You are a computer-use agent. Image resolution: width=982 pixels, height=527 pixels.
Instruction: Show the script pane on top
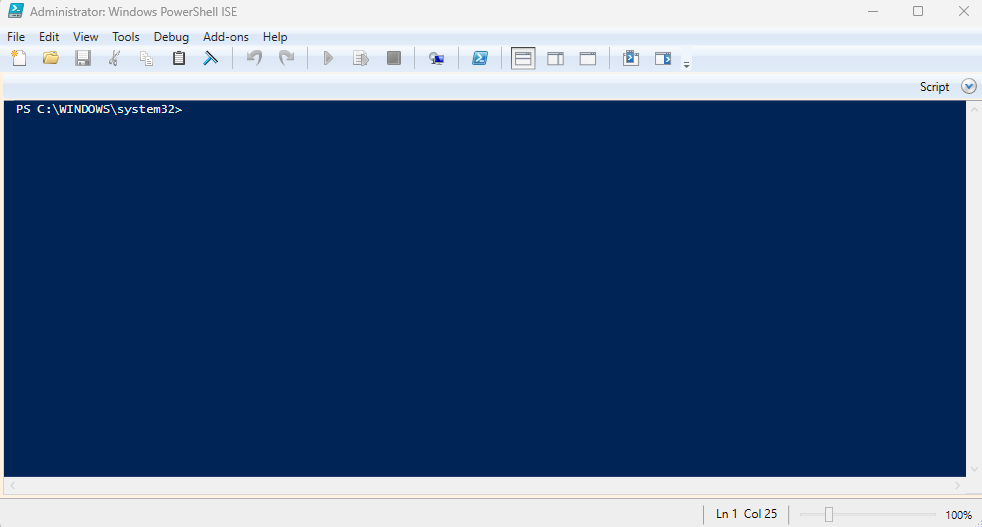(x=523, y=58)
